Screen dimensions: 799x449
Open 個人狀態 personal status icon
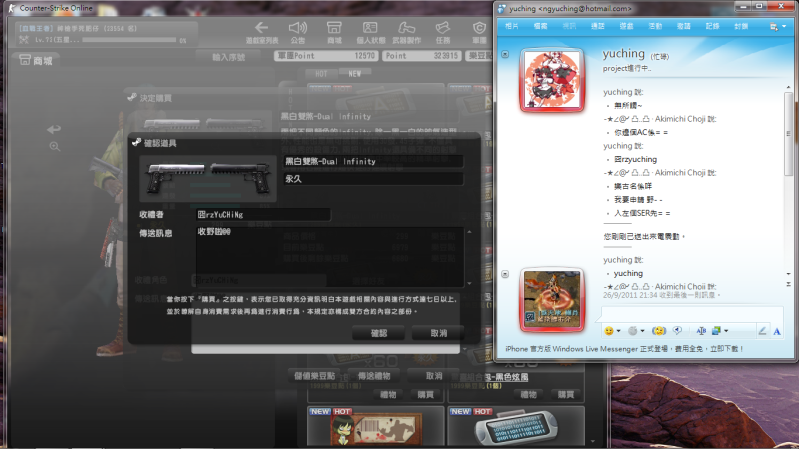[370, 32]
